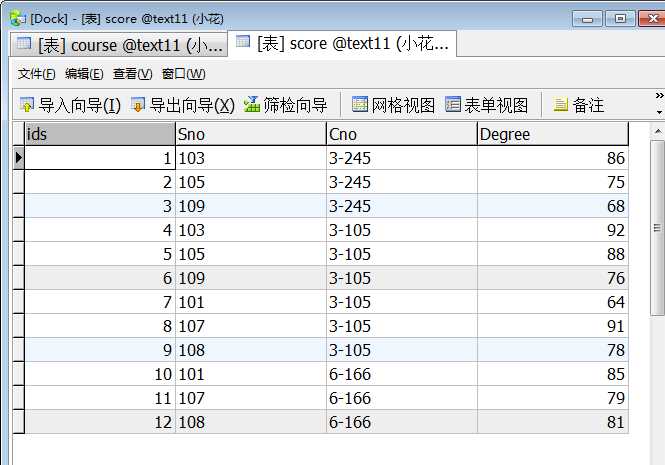Click Sno cell 108 in row ids 12

[x=251, y=422]
